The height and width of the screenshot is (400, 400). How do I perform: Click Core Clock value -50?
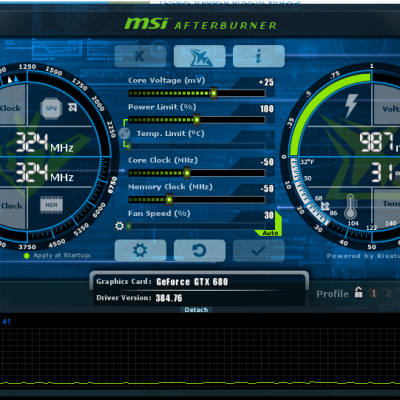click(x=267, y=162)
